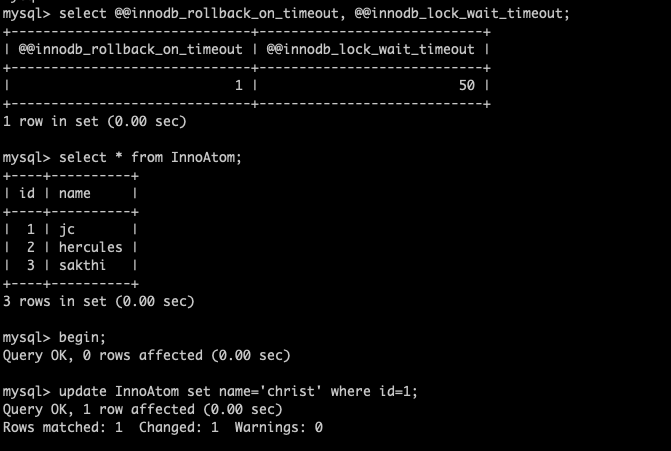
Task: Select the 'sakthi' name cell
Action: (x=83, y=265)
